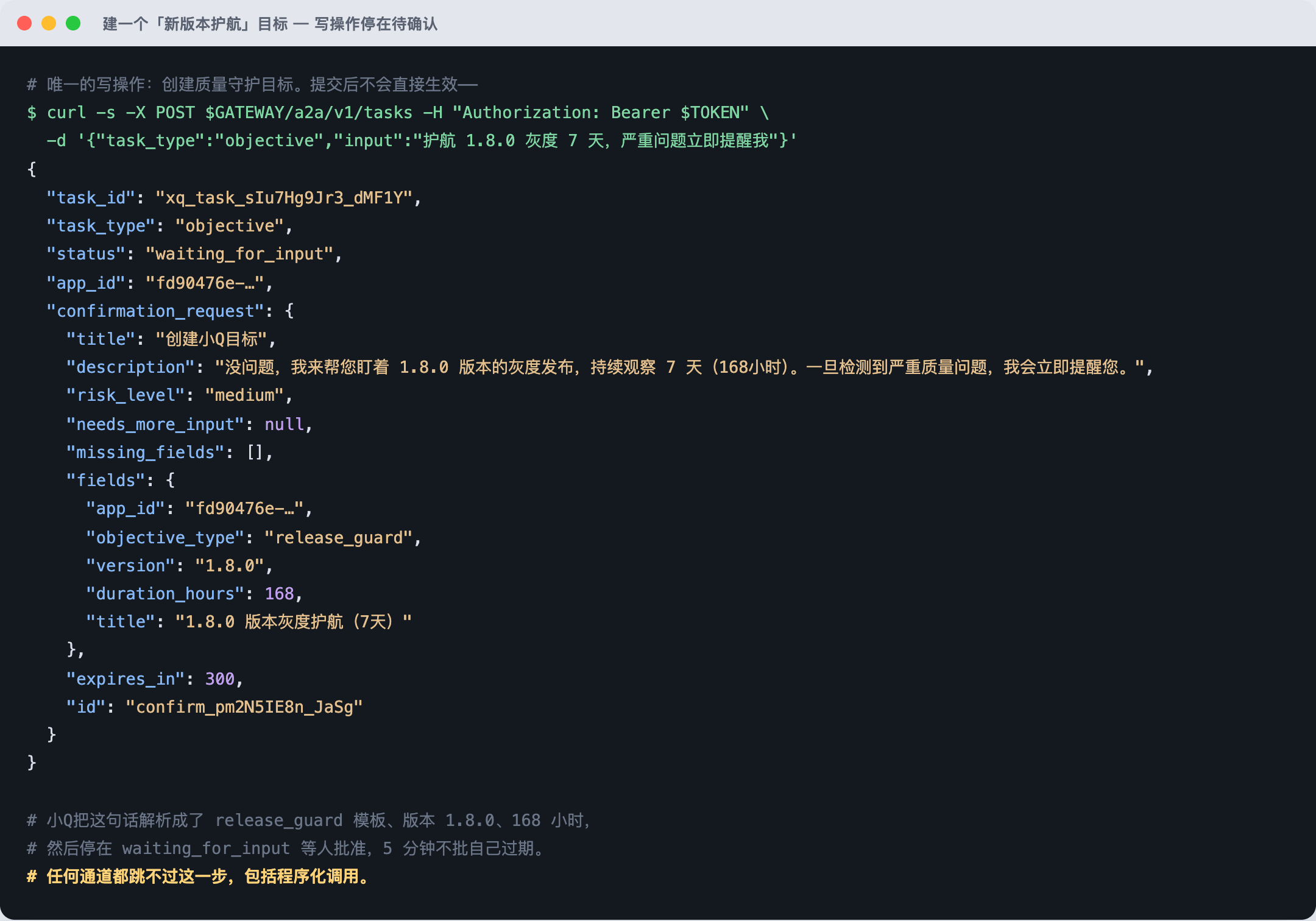Click the "risk_level" medium value

click(244, 395)
